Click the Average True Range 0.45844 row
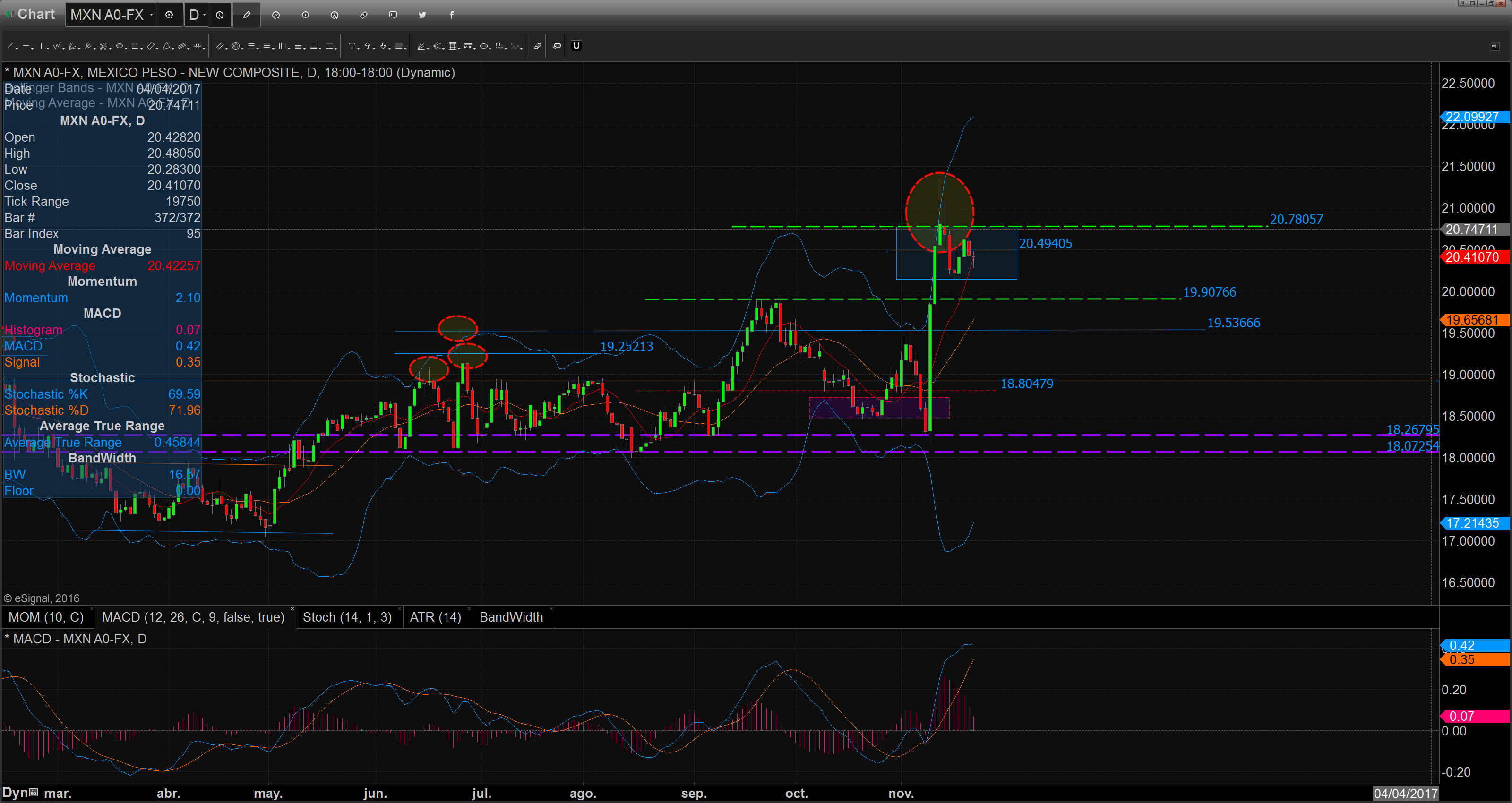Viewport: 1512px width, 803px height. pos(102,443)
